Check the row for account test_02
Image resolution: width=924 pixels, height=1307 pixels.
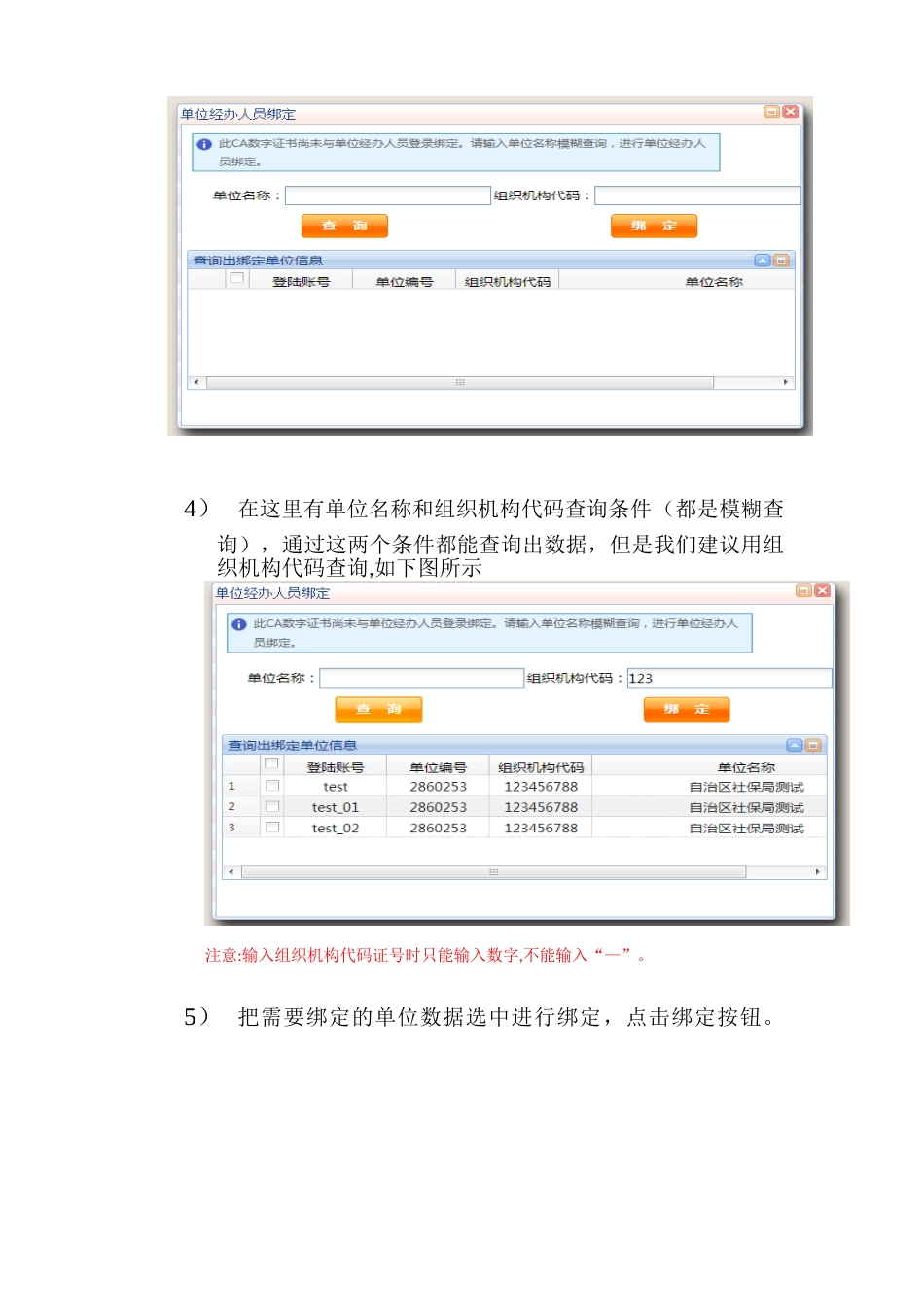click(272, 828)
